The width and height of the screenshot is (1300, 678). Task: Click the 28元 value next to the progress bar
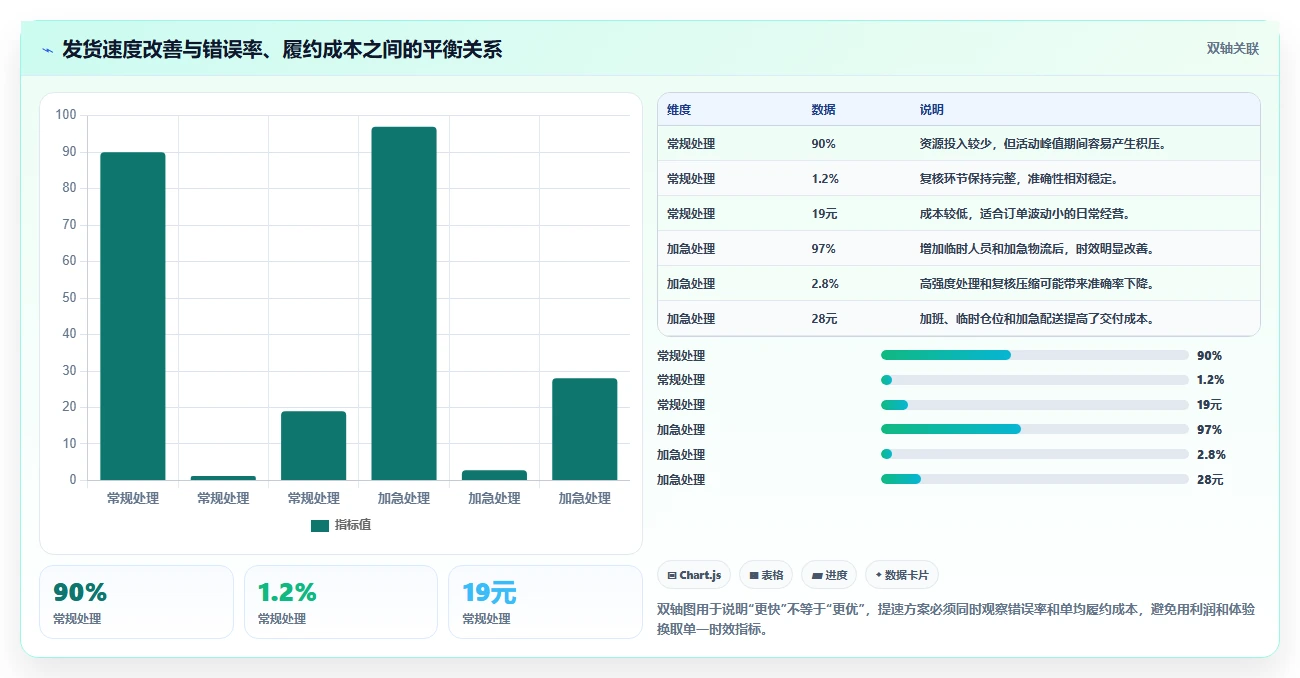coord(1210,480)
